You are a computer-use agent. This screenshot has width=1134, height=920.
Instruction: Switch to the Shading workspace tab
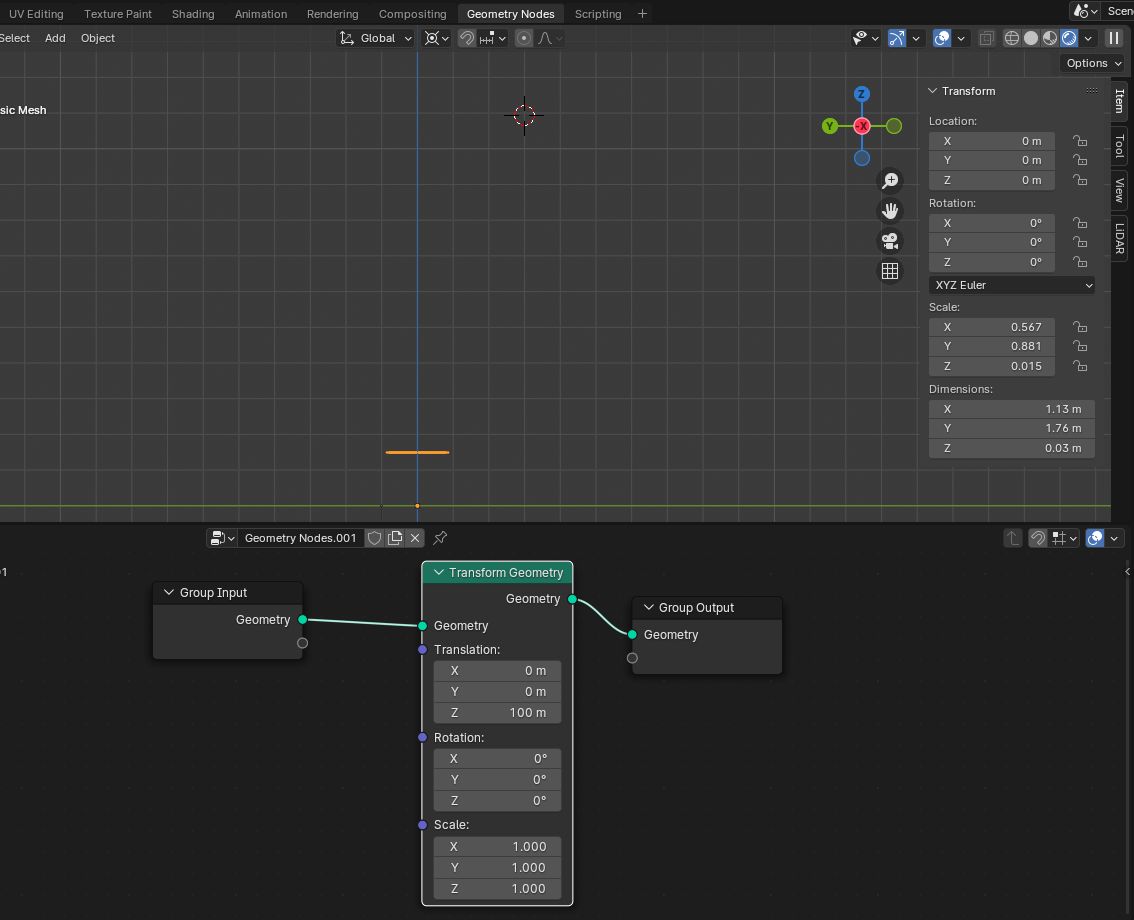[x=193, y=14]
